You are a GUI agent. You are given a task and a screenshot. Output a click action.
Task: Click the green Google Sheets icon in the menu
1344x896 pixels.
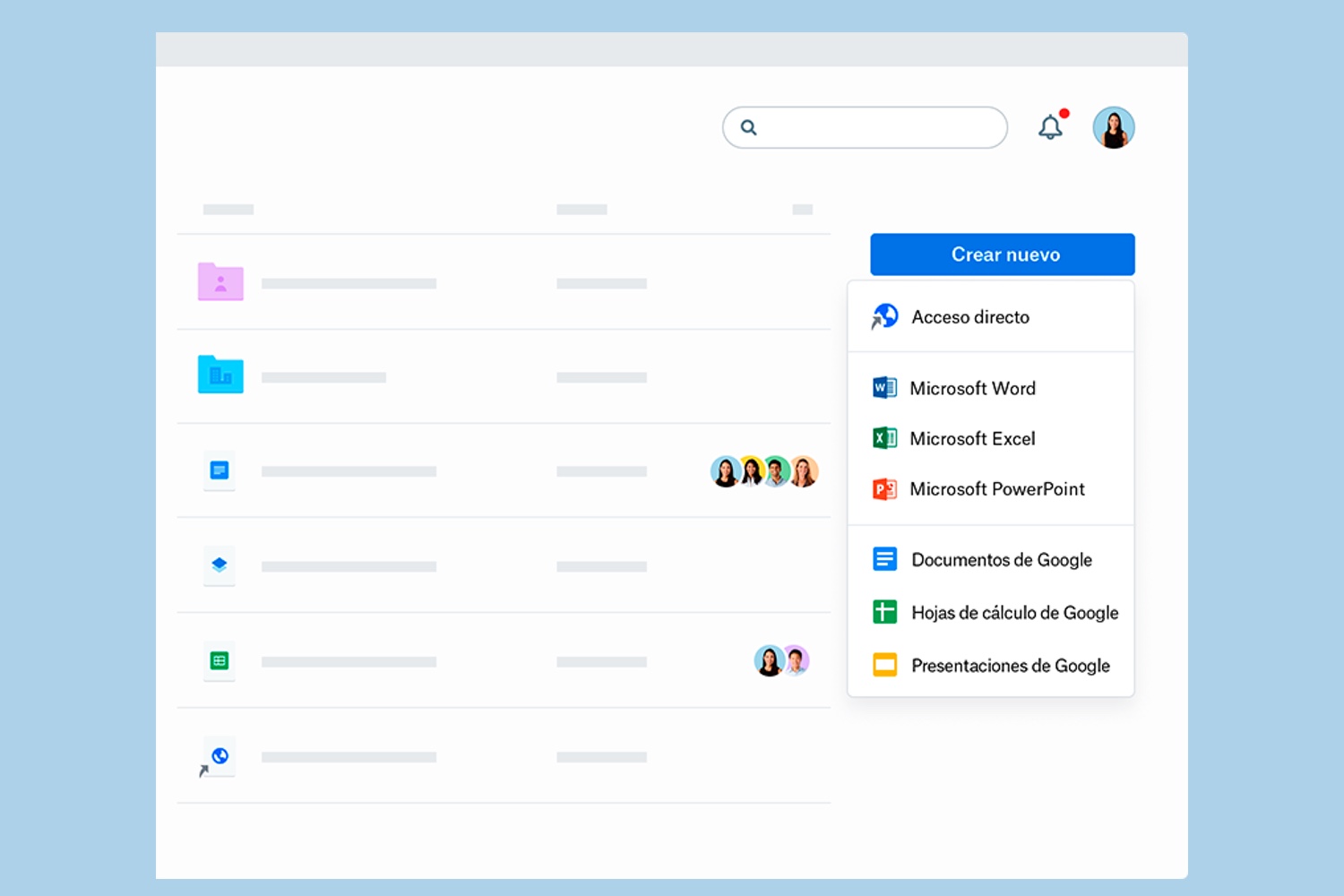click(884, 612)
